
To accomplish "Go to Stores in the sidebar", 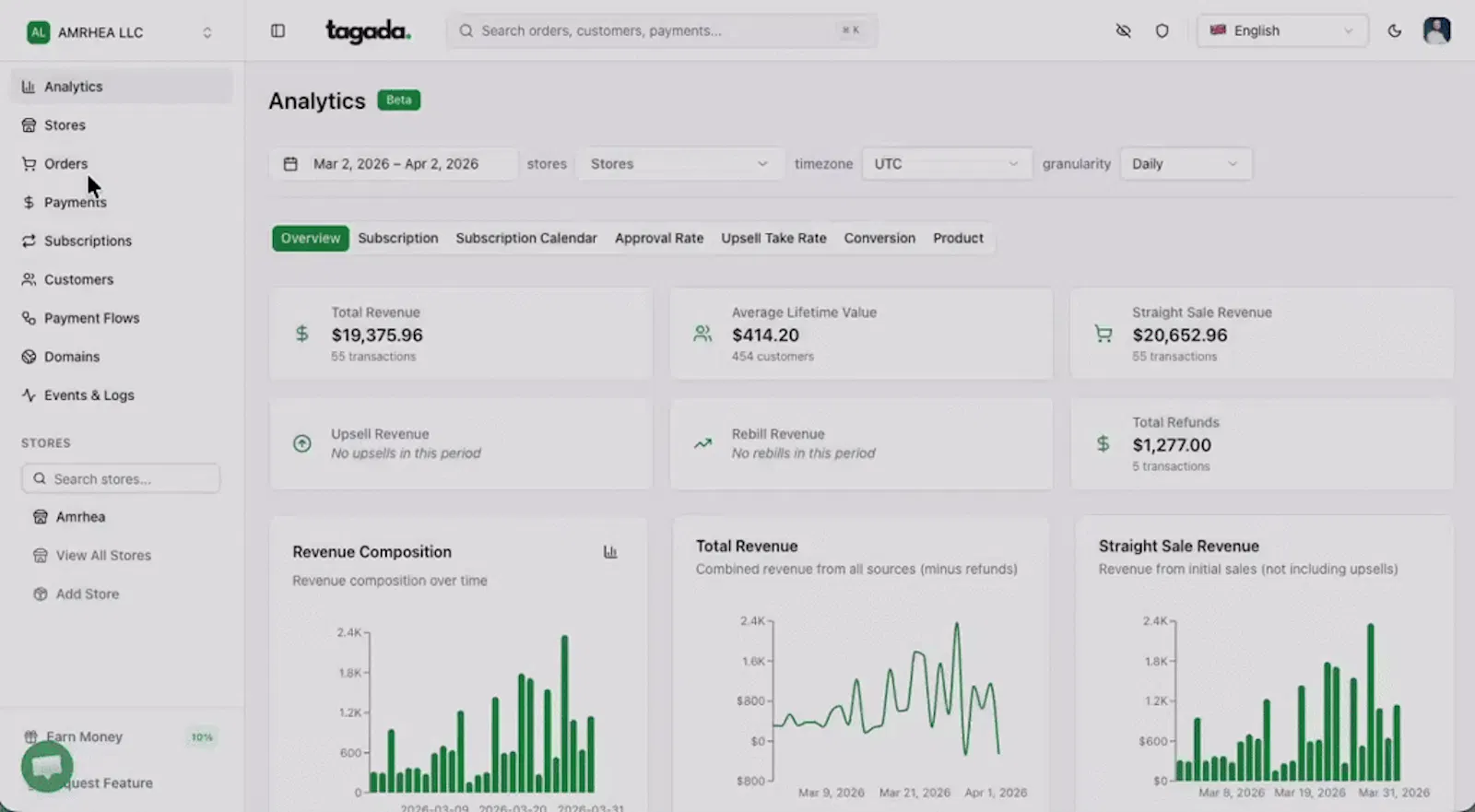I will [122, 125].
